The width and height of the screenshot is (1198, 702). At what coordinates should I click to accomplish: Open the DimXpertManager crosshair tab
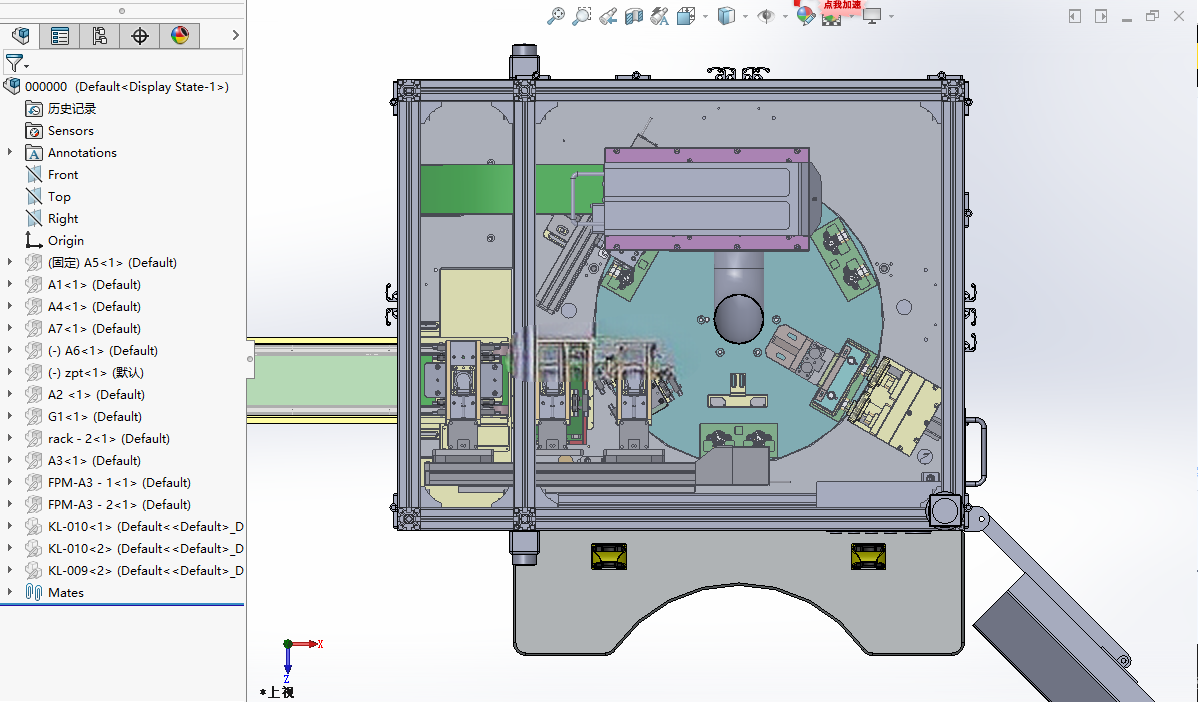[x=140, y=35]
